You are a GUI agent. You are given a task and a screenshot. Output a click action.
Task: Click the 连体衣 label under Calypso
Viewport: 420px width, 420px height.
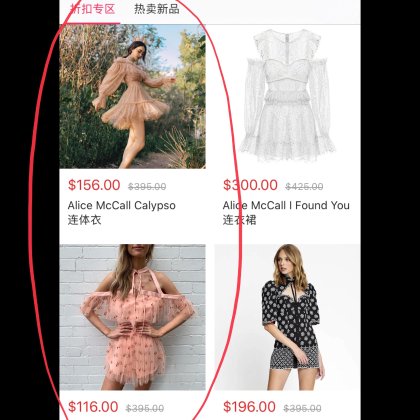pos(85,220)
